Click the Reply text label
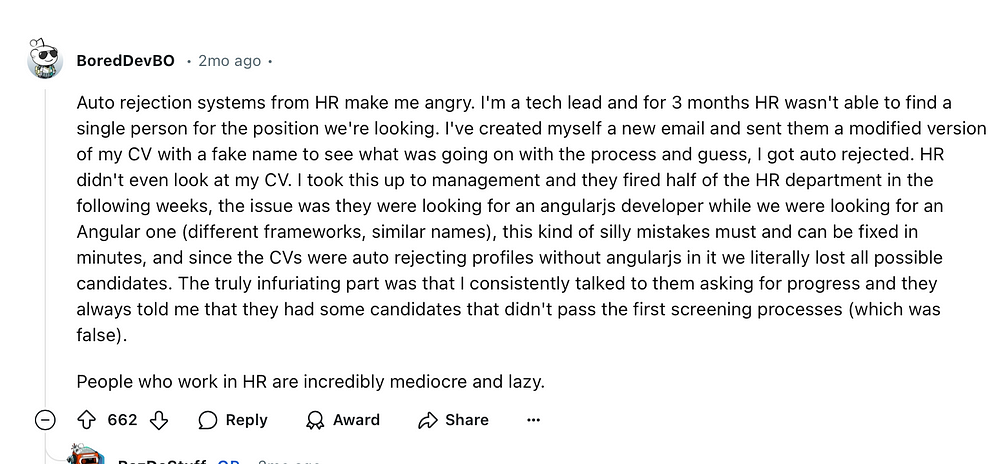 (246, 420)
